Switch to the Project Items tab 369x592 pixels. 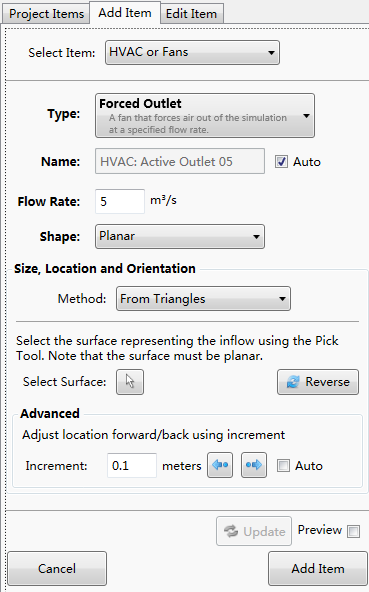tap(46, 14)
